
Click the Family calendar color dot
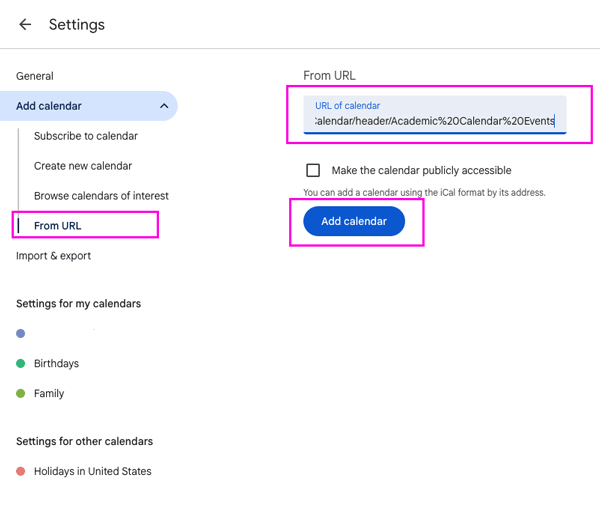coord(21,393)
